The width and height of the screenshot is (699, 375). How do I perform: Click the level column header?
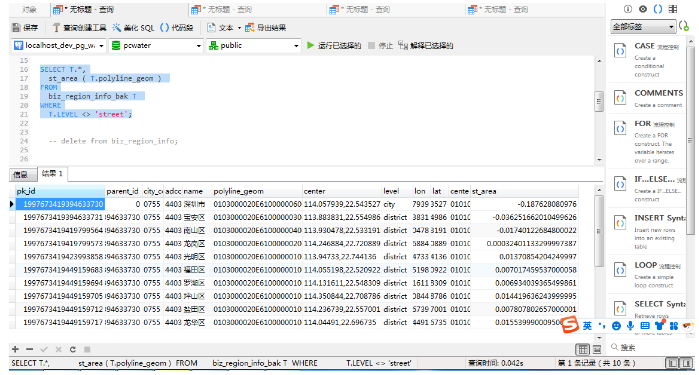pyautogui.click(x=397, y=191)
